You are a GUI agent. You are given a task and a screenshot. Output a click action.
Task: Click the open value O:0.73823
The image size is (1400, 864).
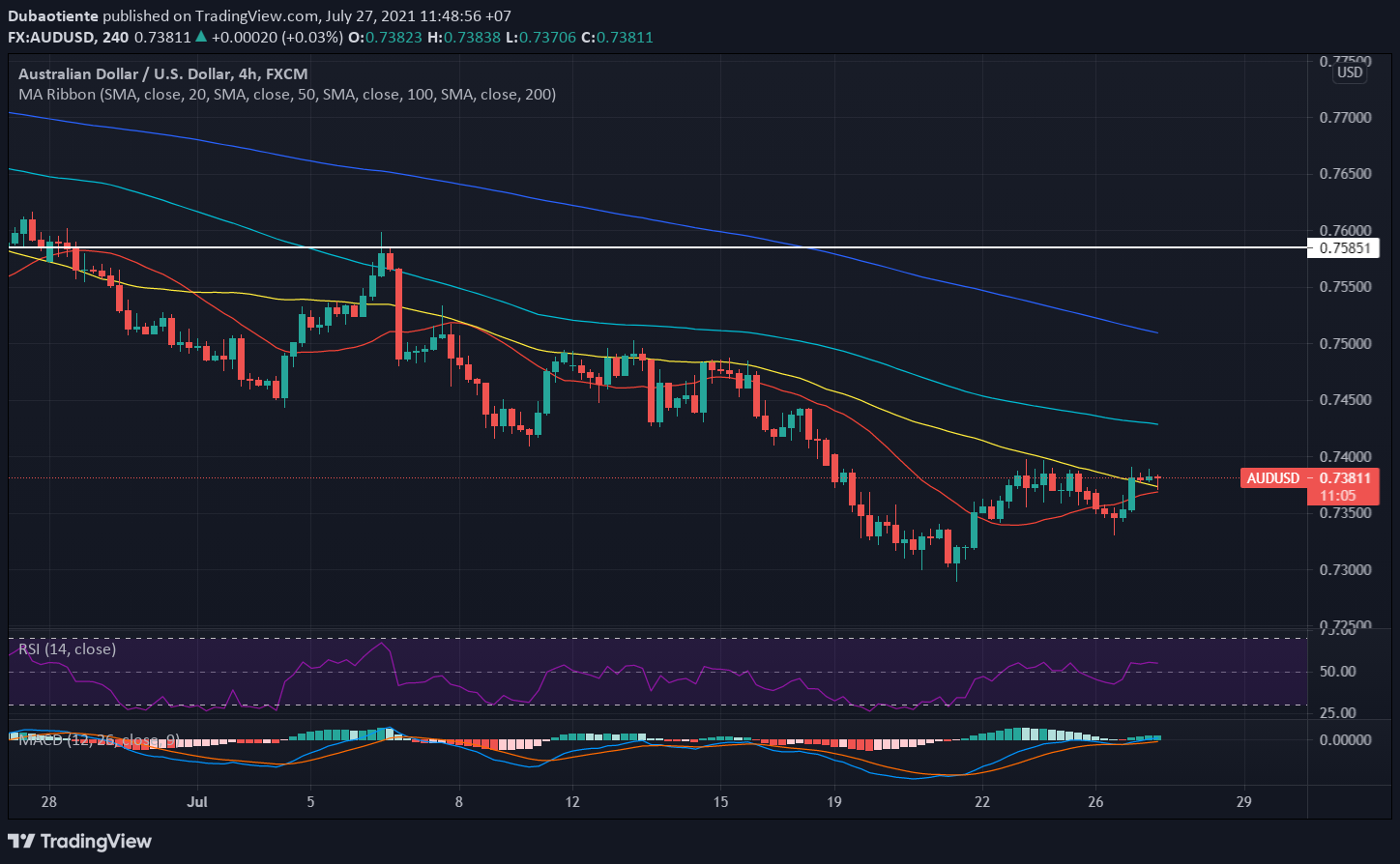tap(387, 37)
